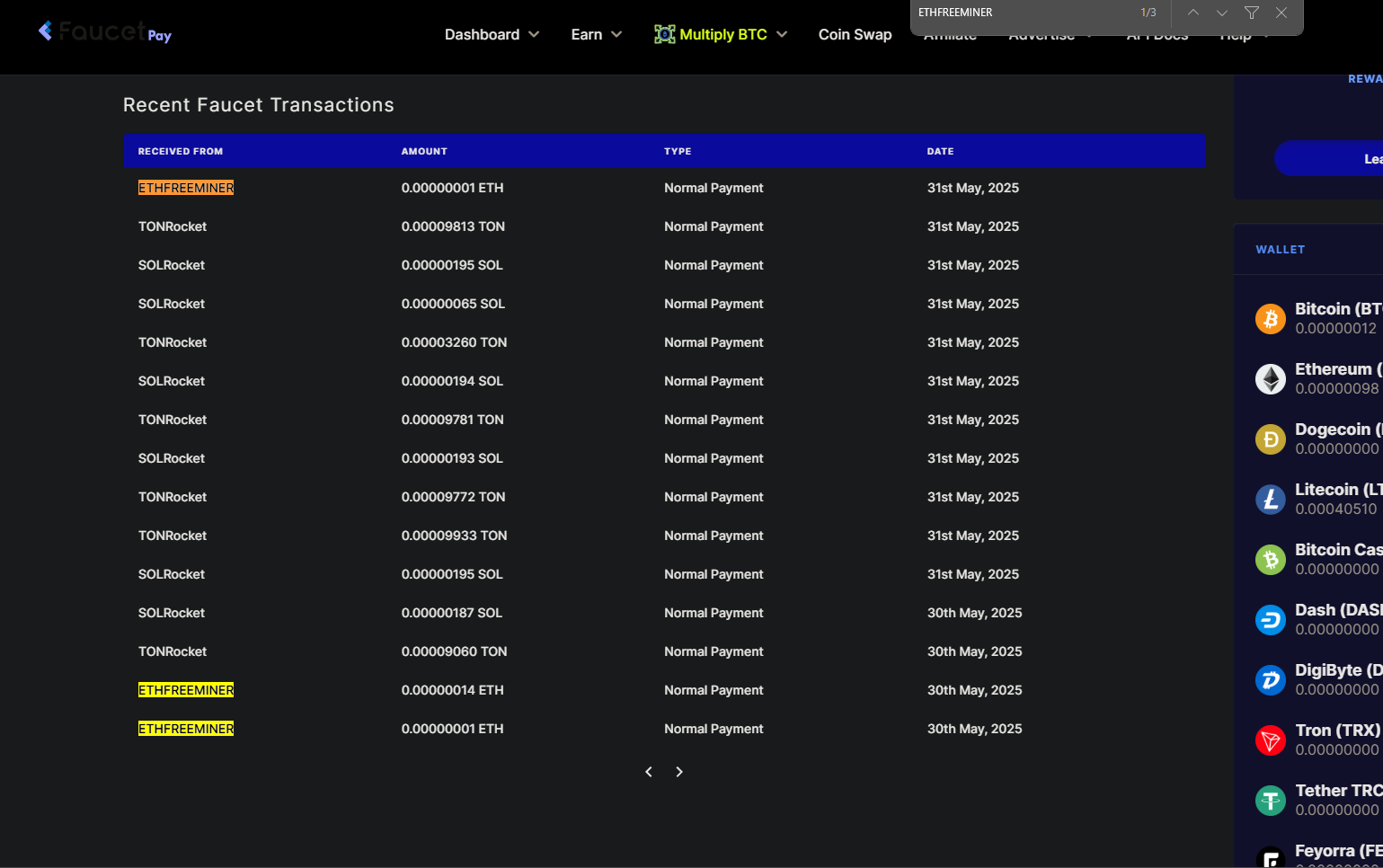Click the Litecoin wallet icon
Viewport: 1383px width, 868px height.
[1271, 499]
